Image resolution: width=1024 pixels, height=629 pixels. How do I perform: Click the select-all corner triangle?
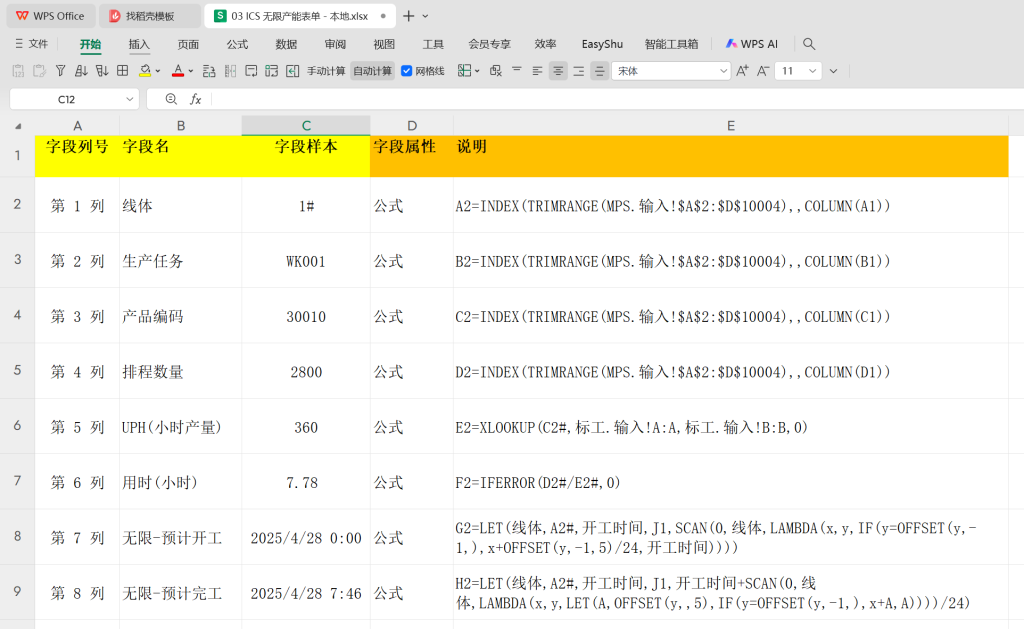18,125
